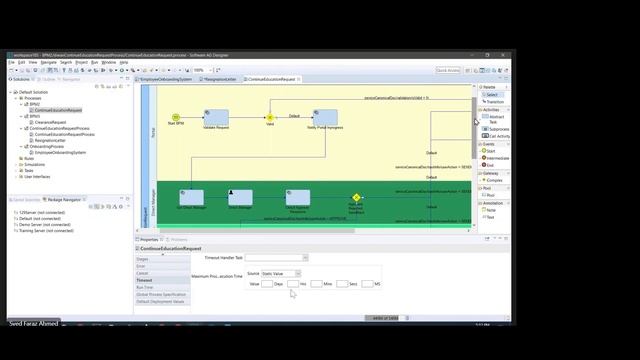This screenshot has width=640, height=360.
Task: Collapse the OnboardingProcess folder node
Action: 21,147
